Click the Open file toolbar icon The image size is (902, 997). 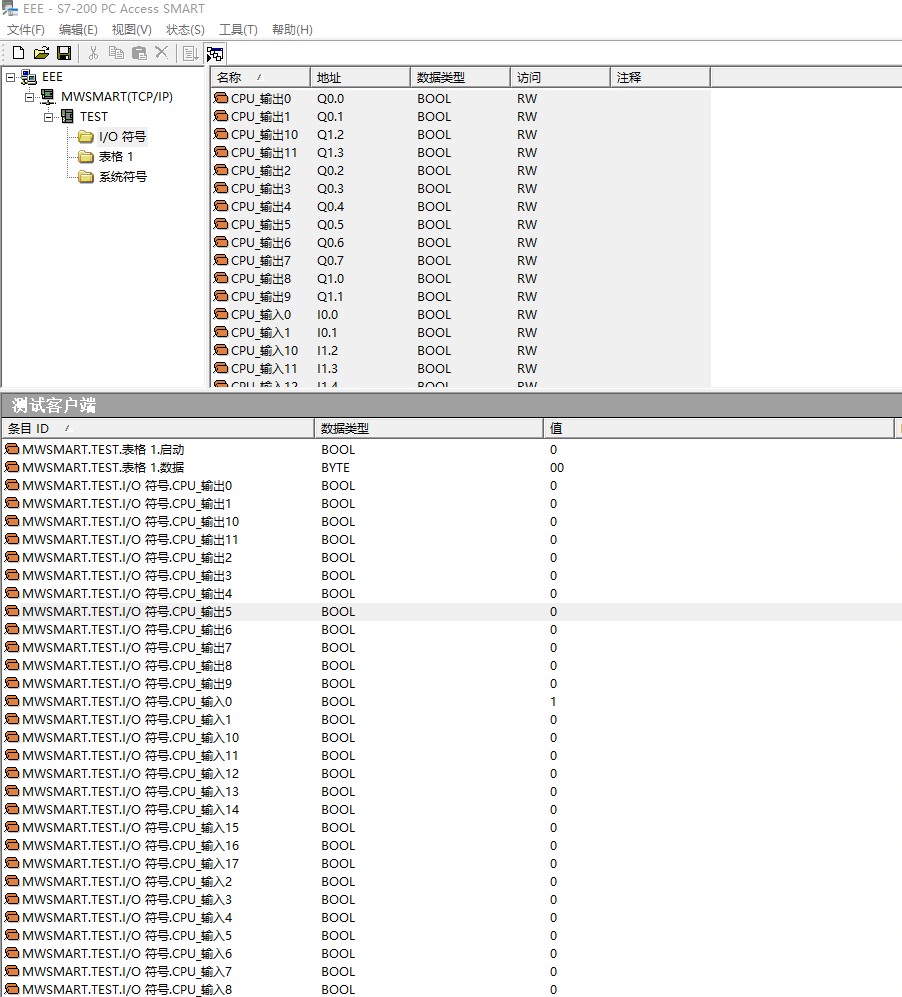coord(41,53)
